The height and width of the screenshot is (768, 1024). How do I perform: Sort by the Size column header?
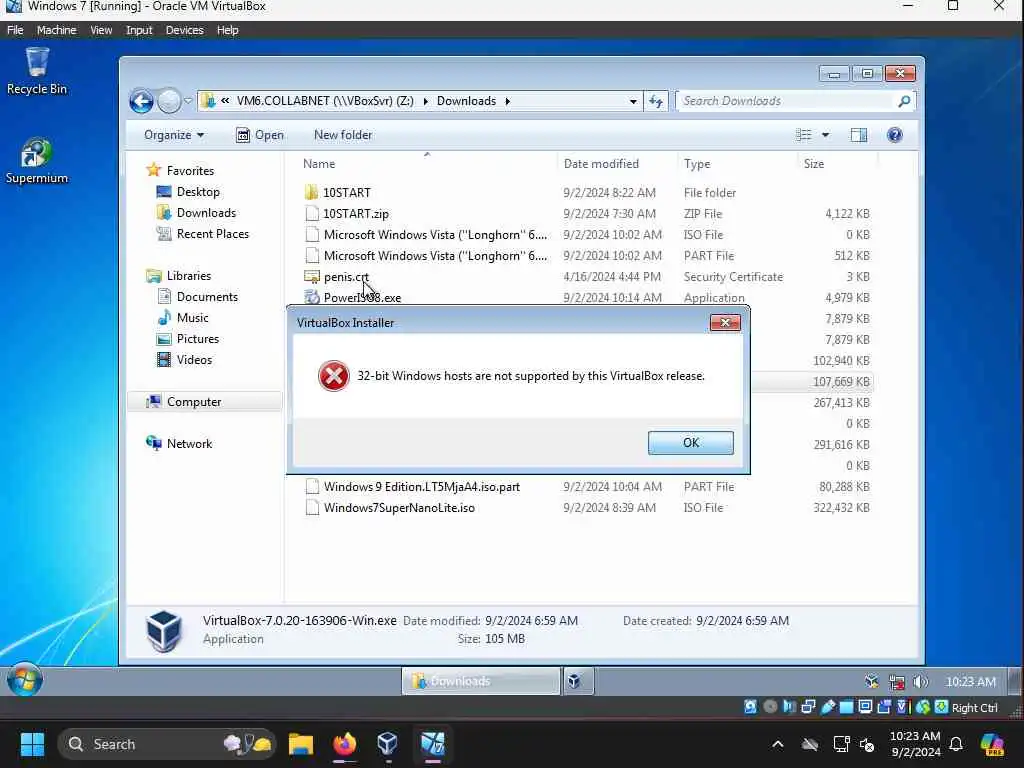(814, 164)
